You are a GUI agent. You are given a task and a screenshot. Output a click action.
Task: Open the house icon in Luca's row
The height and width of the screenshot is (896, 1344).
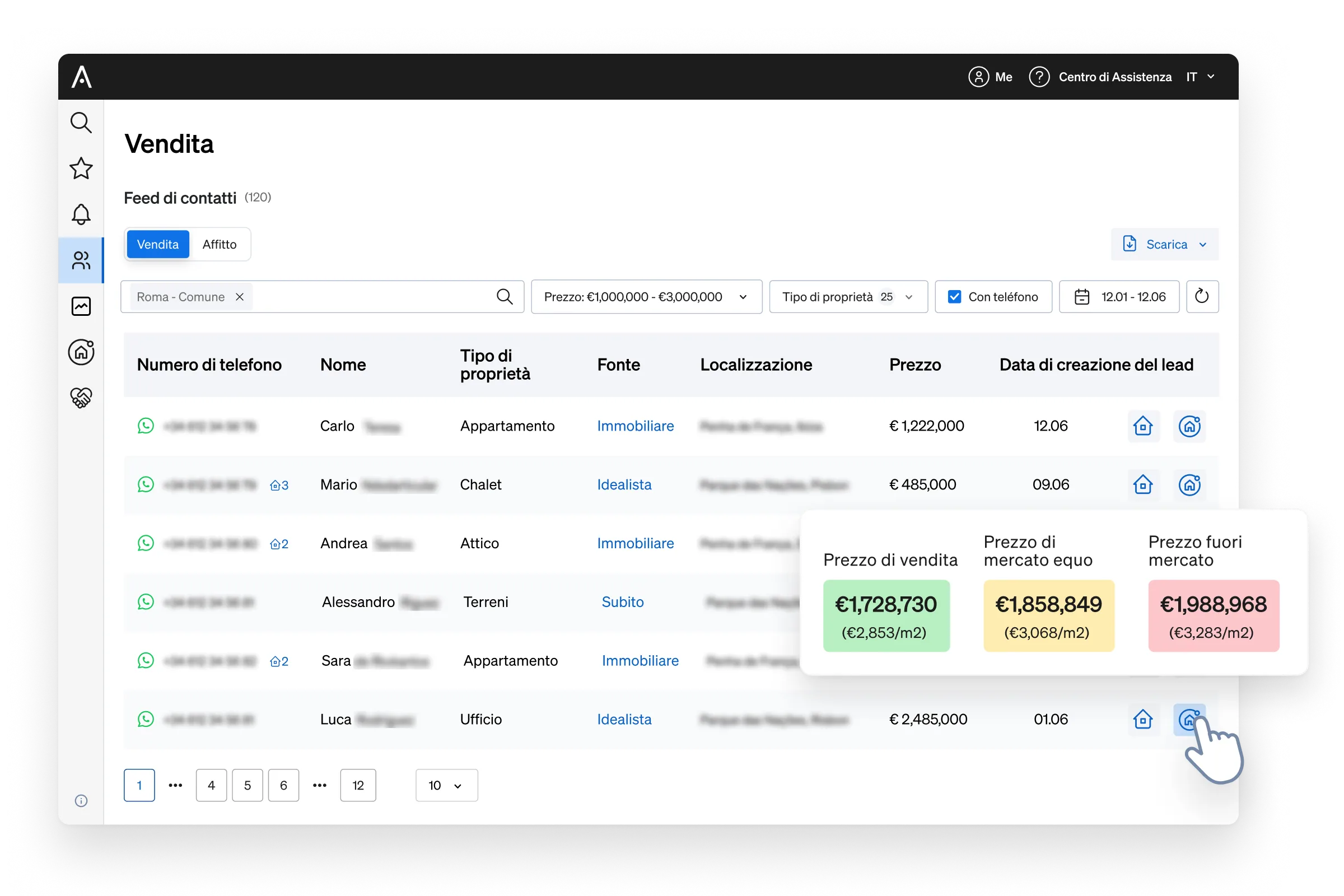[1143, 719]
